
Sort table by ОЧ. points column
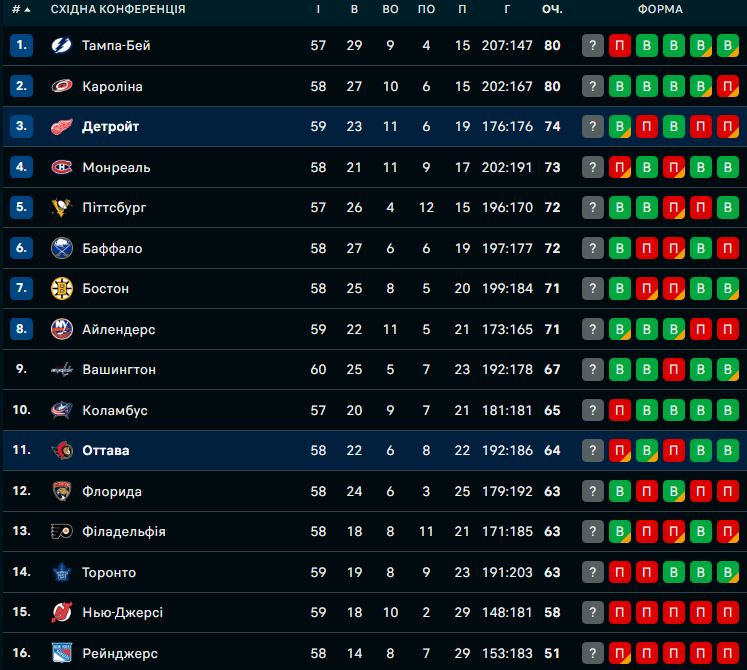(552, 9)
